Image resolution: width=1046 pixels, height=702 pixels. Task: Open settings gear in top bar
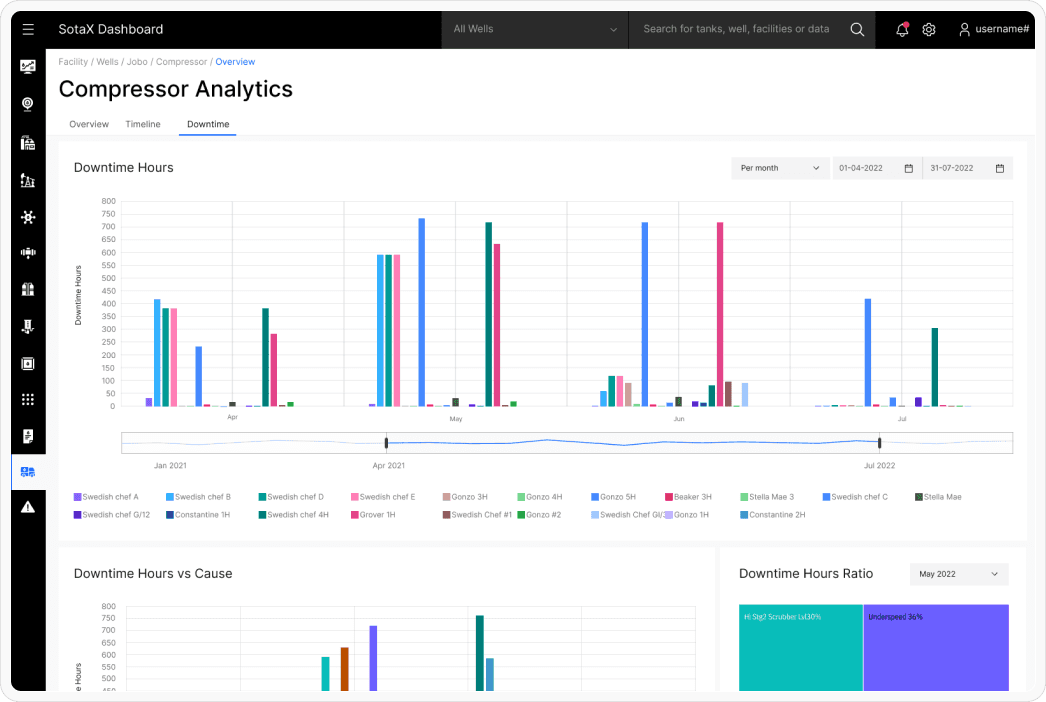(929, 29)
